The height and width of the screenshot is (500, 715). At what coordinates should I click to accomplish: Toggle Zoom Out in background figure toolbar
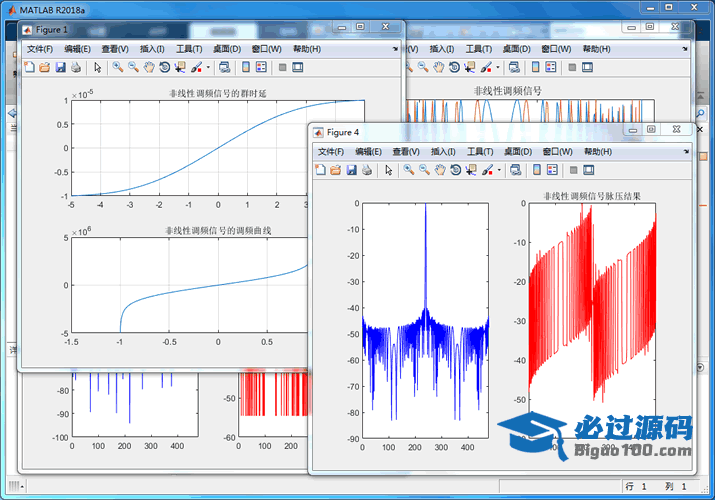pos(423,67)
